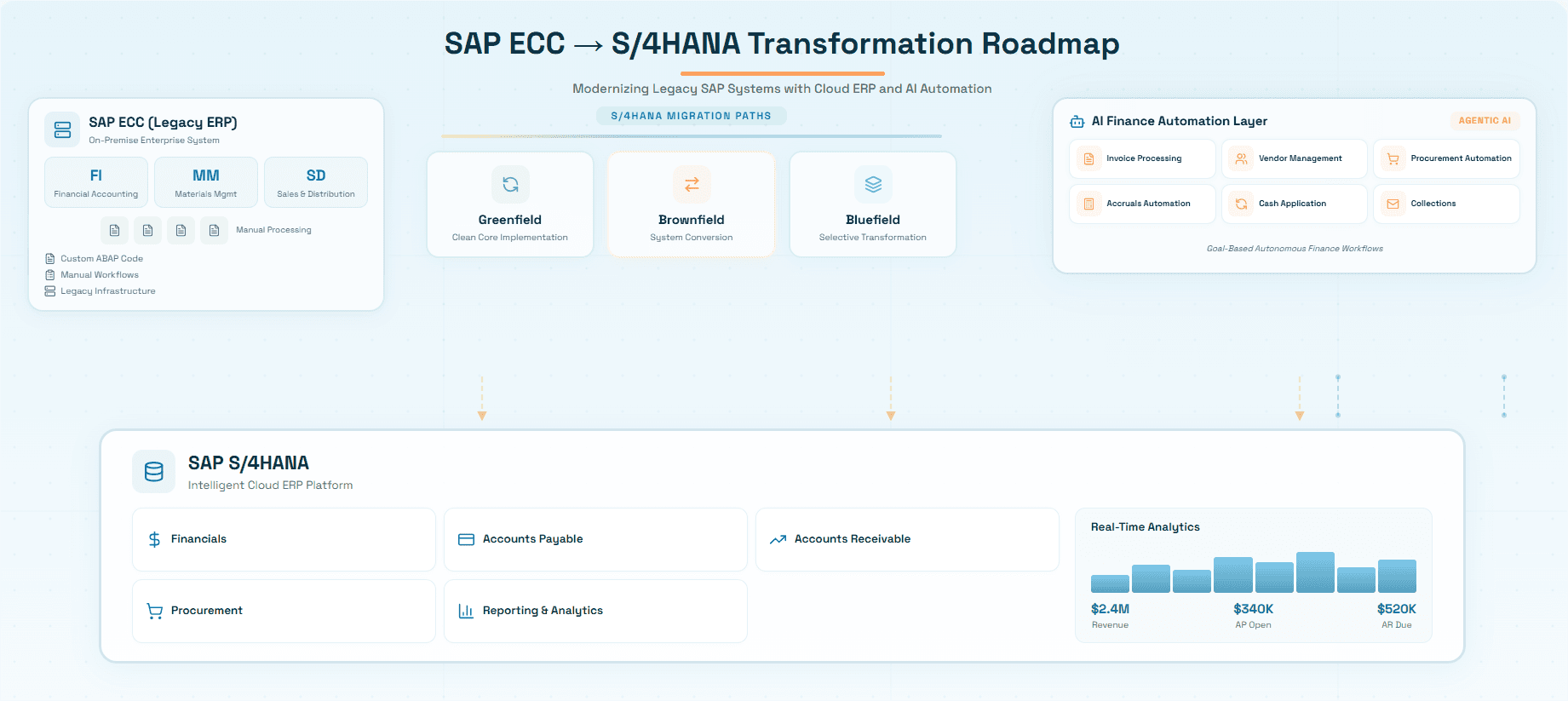This screenshot has height=701, width=1568.
Task: Open the Bluefield Selective Transformation card
Action: point(873,204)
